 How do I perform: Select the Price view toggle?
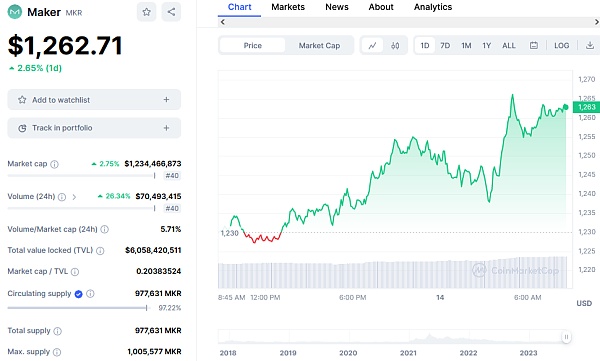253,46
